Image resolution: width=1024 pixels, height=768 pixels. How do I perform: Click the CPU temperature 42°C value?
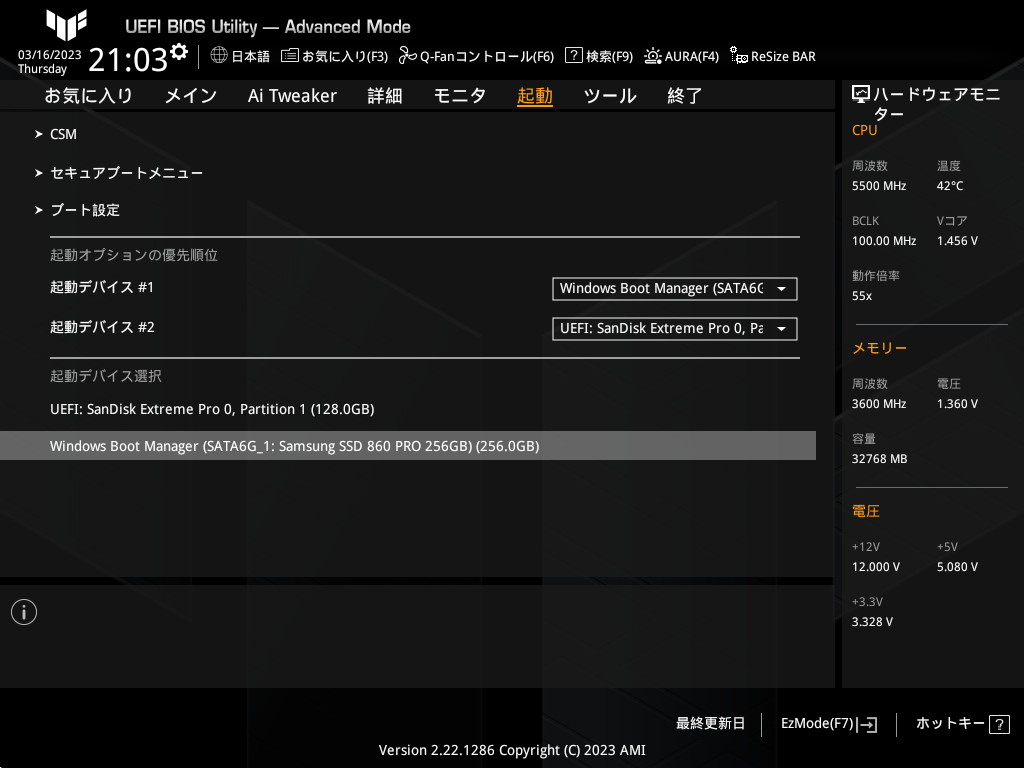950,186
